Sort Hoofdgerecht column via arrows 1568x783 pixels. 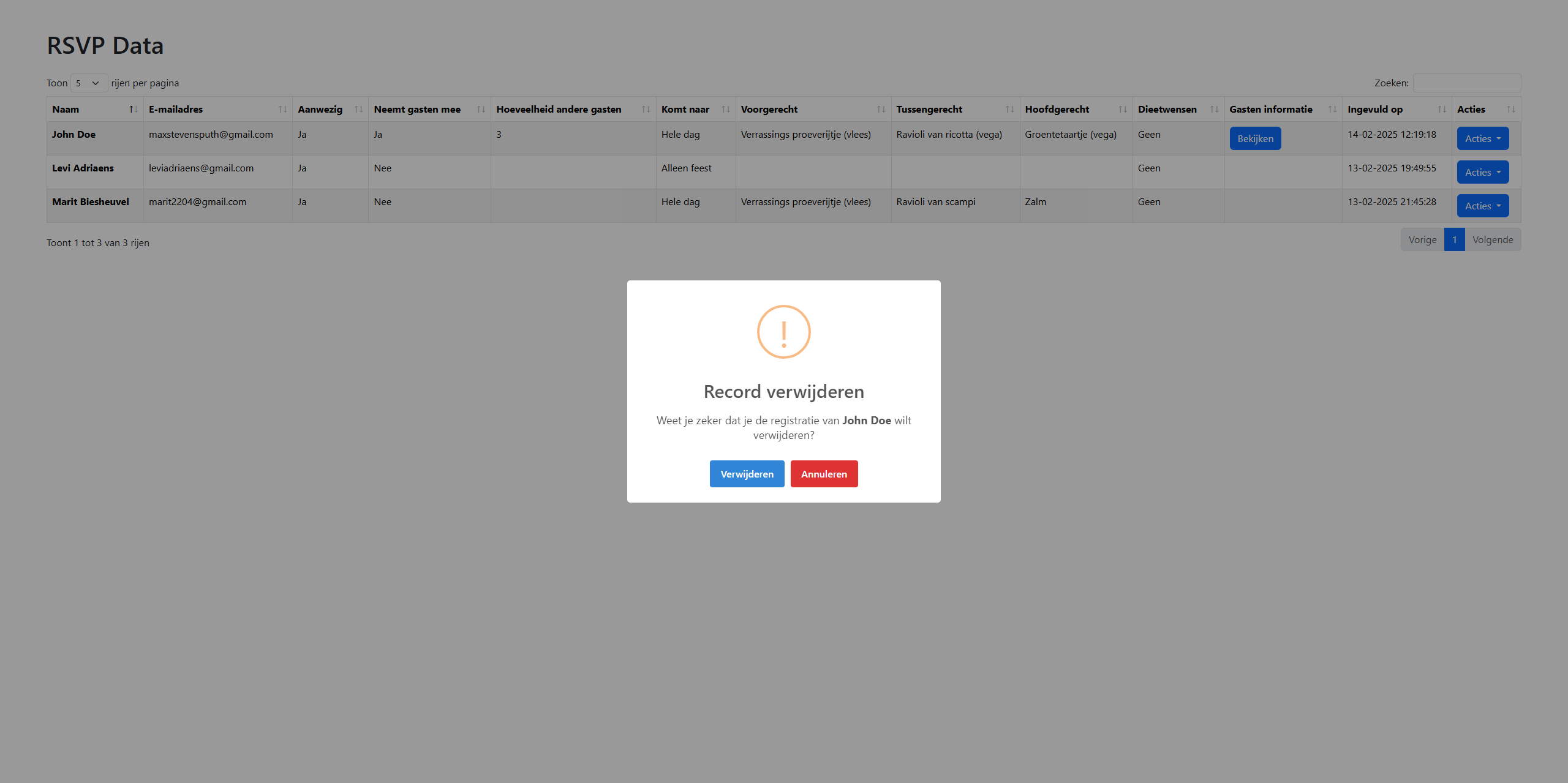1122,110
